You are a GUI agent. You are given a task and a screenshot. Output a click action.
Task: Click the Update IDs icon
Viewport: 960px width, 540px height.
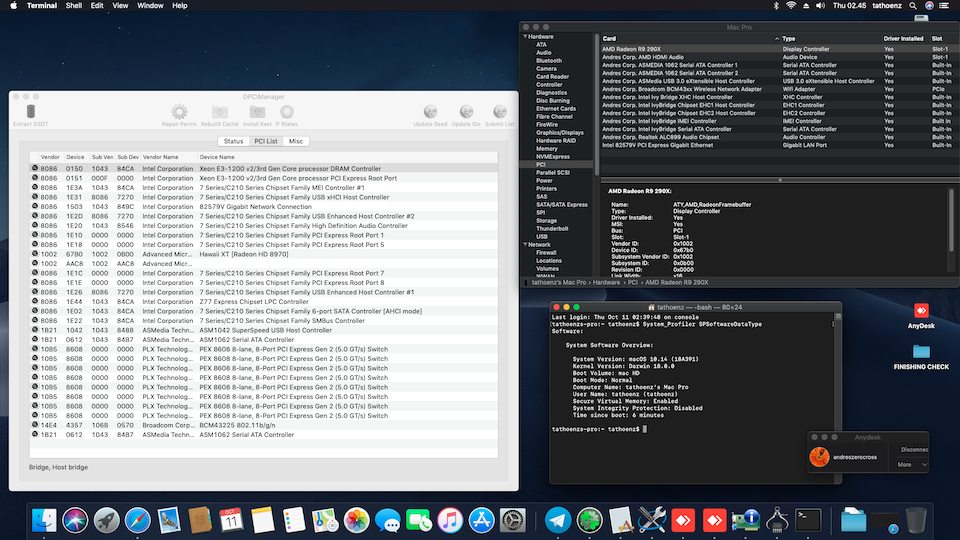point(464,112)
